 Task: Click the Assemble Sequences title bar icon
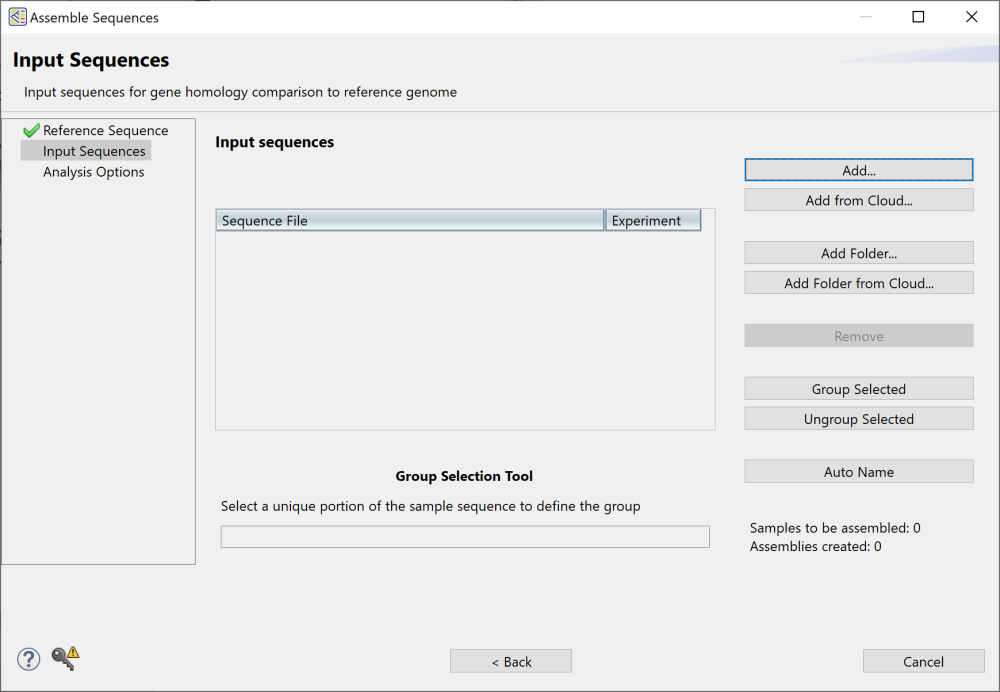pyautogui.click(x=15, y=16)
